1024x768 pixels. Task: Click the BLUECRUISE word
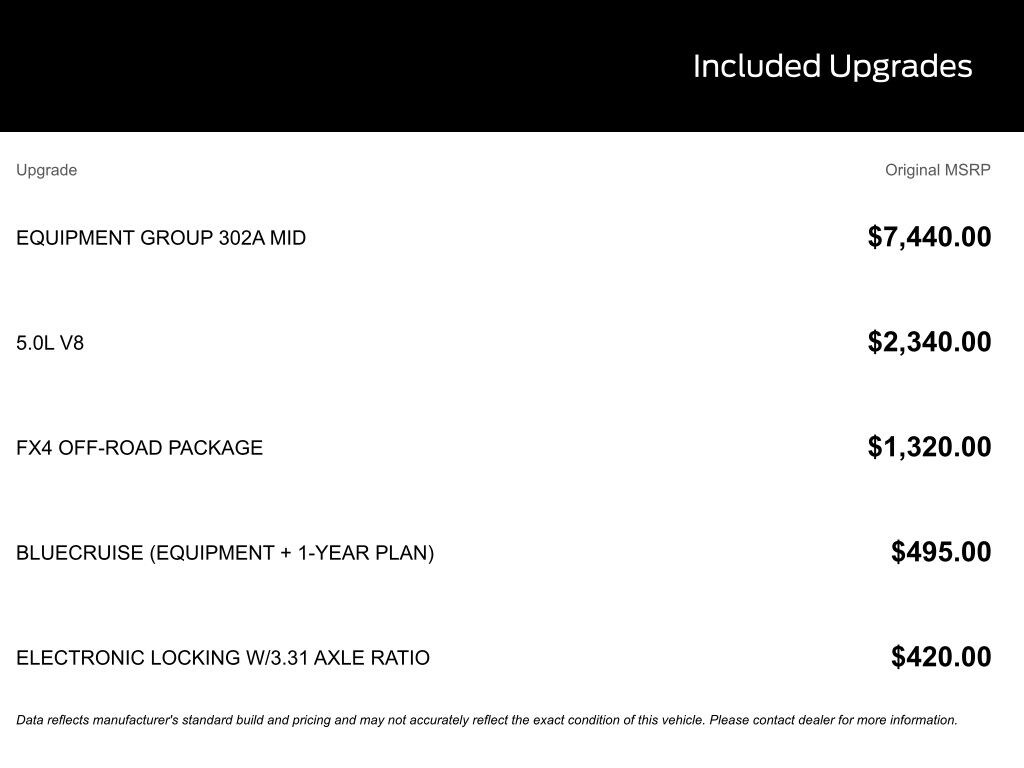tap(79, 553)
